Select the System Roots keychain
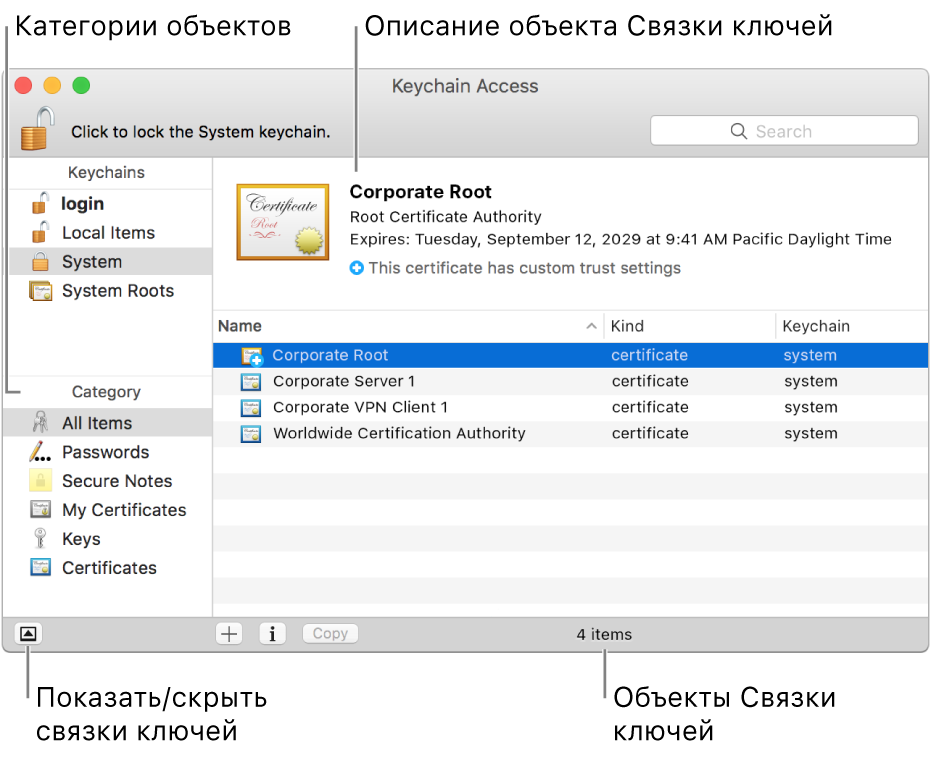Viewport: 931px width, 758px height. tap(110, 291)
